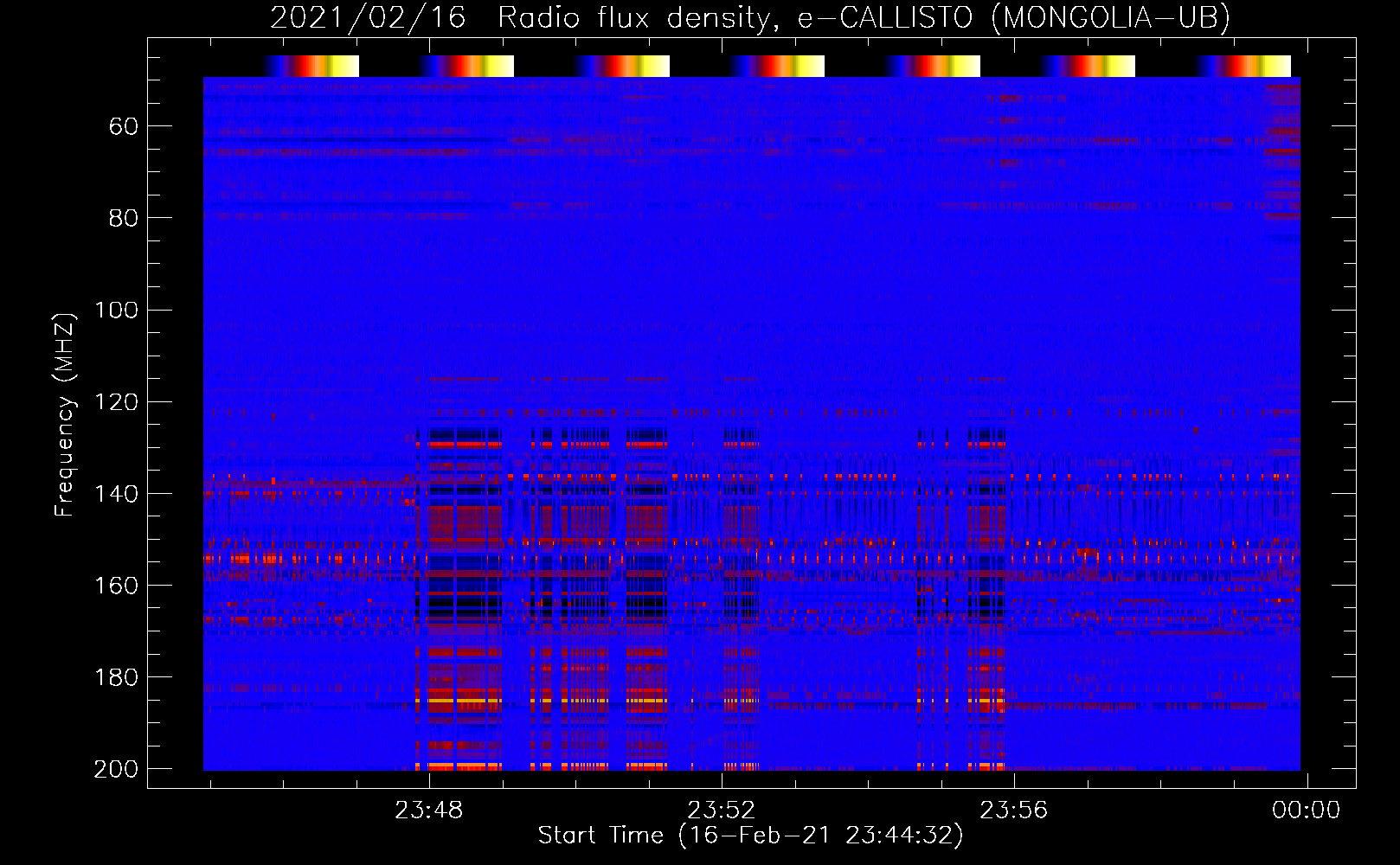Screen dimensions: 1400x865
Task: Click the 120 frequency tick label
Action: click(117, 402)
